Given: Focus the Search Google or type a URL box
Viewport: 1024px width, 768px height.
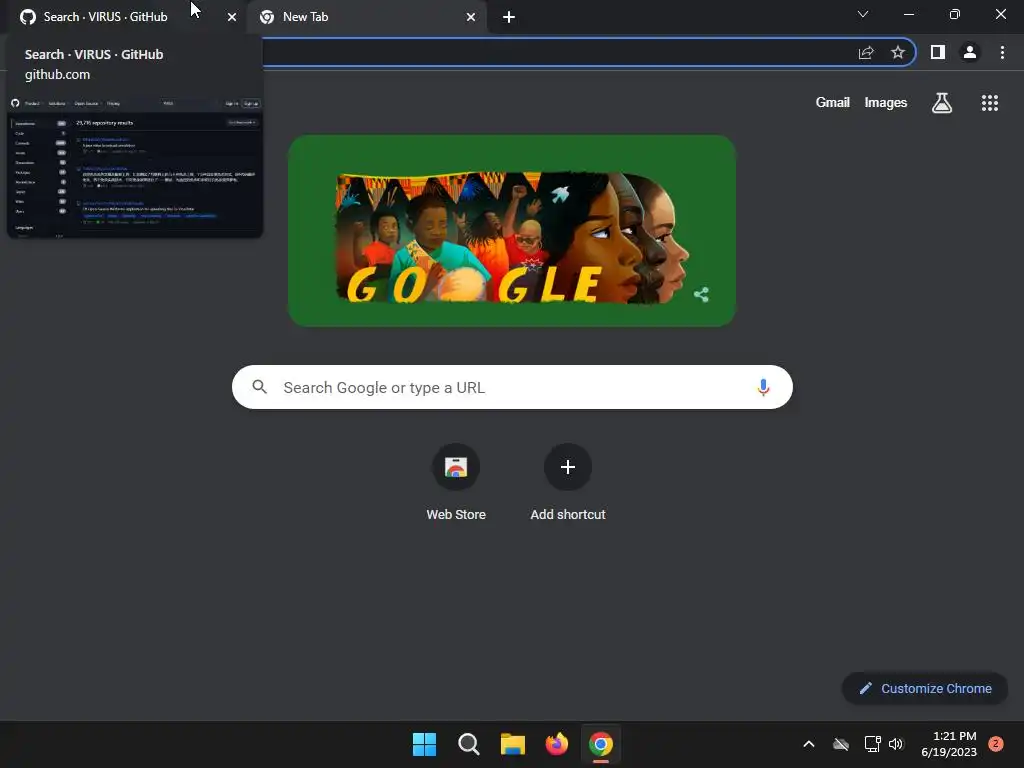Looking at the screenshot, I should coord(512,387).
